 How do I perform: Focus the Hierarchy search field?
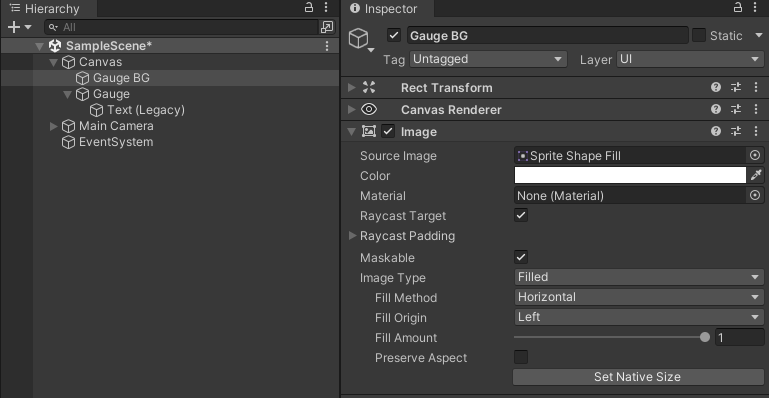(x=181, y=27)
